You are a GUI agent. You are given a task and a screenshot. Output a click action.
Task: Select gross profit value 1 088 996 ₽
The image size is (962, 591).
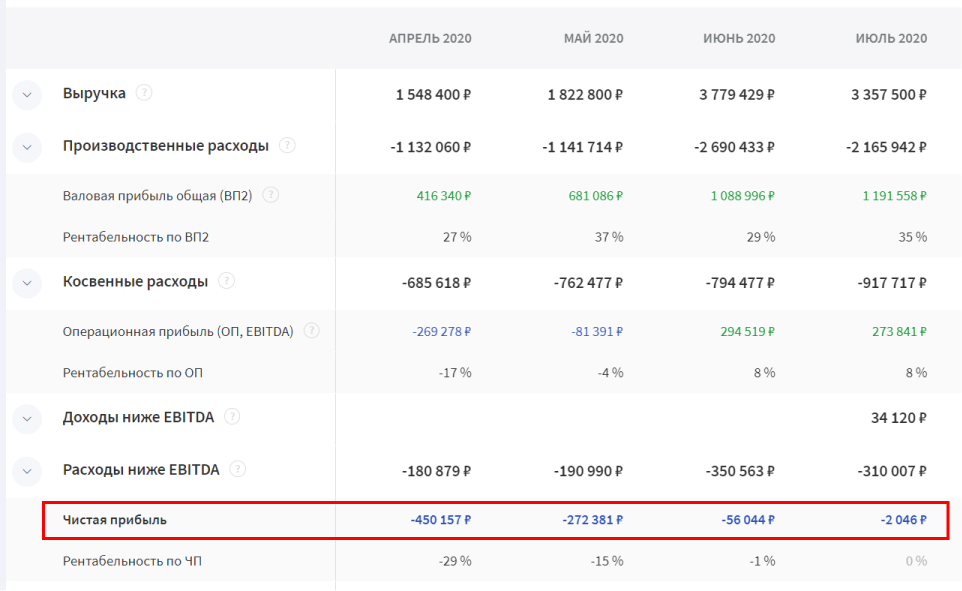point(743,196)
